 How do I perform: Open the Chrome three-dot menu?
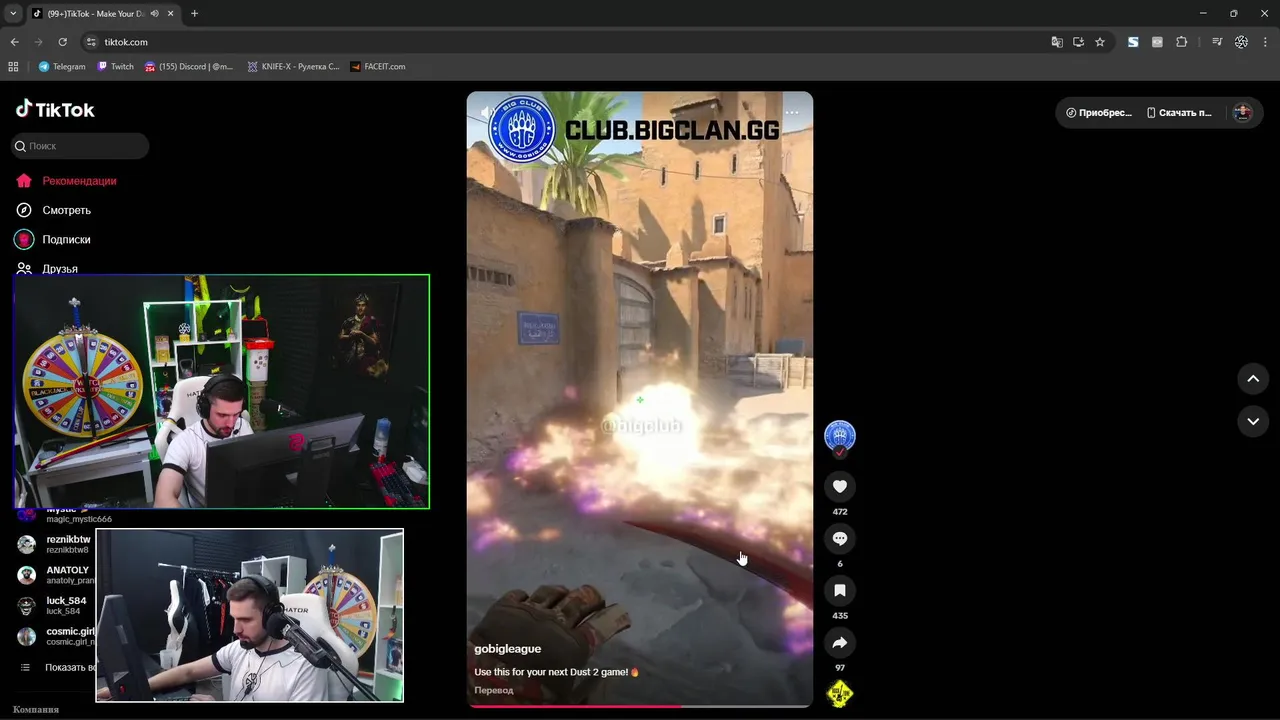[1265, 42]
